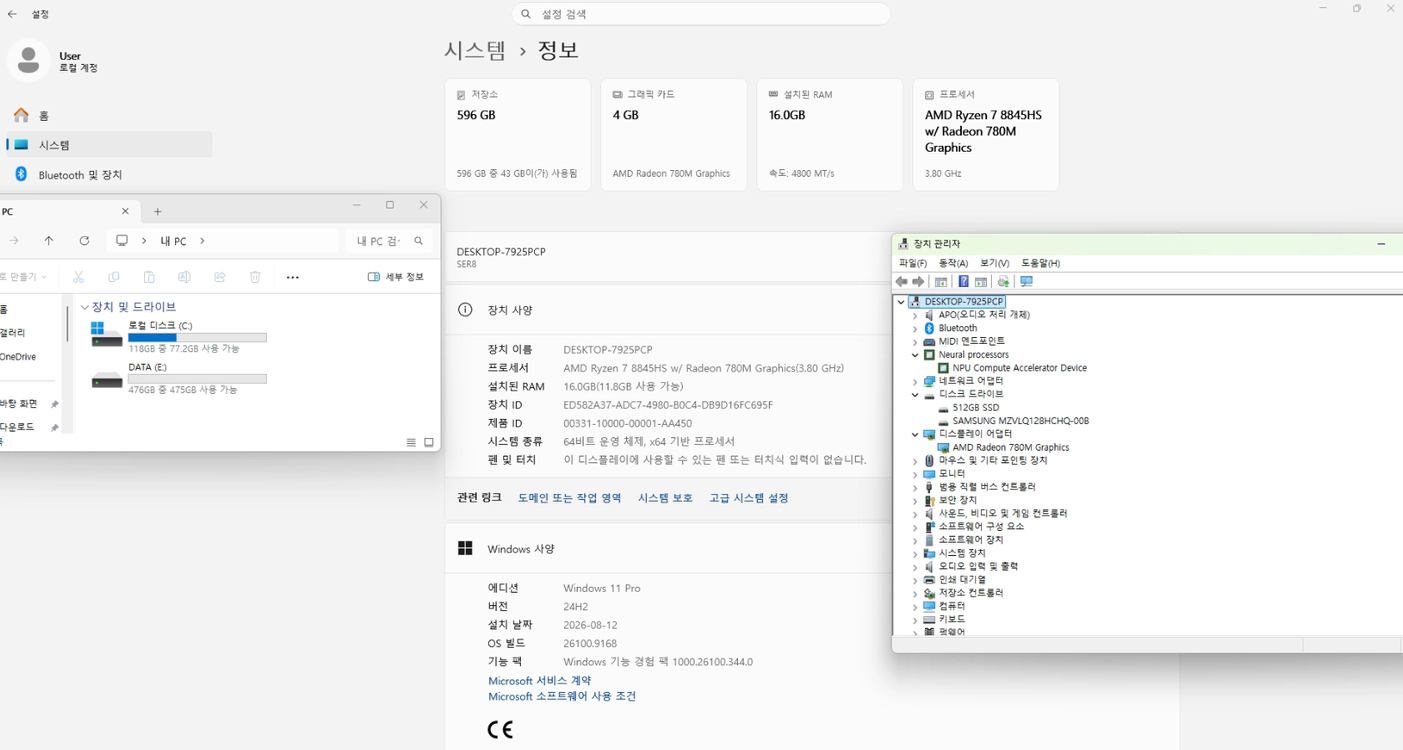Click the update driver icon in Device Manager toolbar
This screenshot has height=750, width=1403.
(x=1003, y=282)
